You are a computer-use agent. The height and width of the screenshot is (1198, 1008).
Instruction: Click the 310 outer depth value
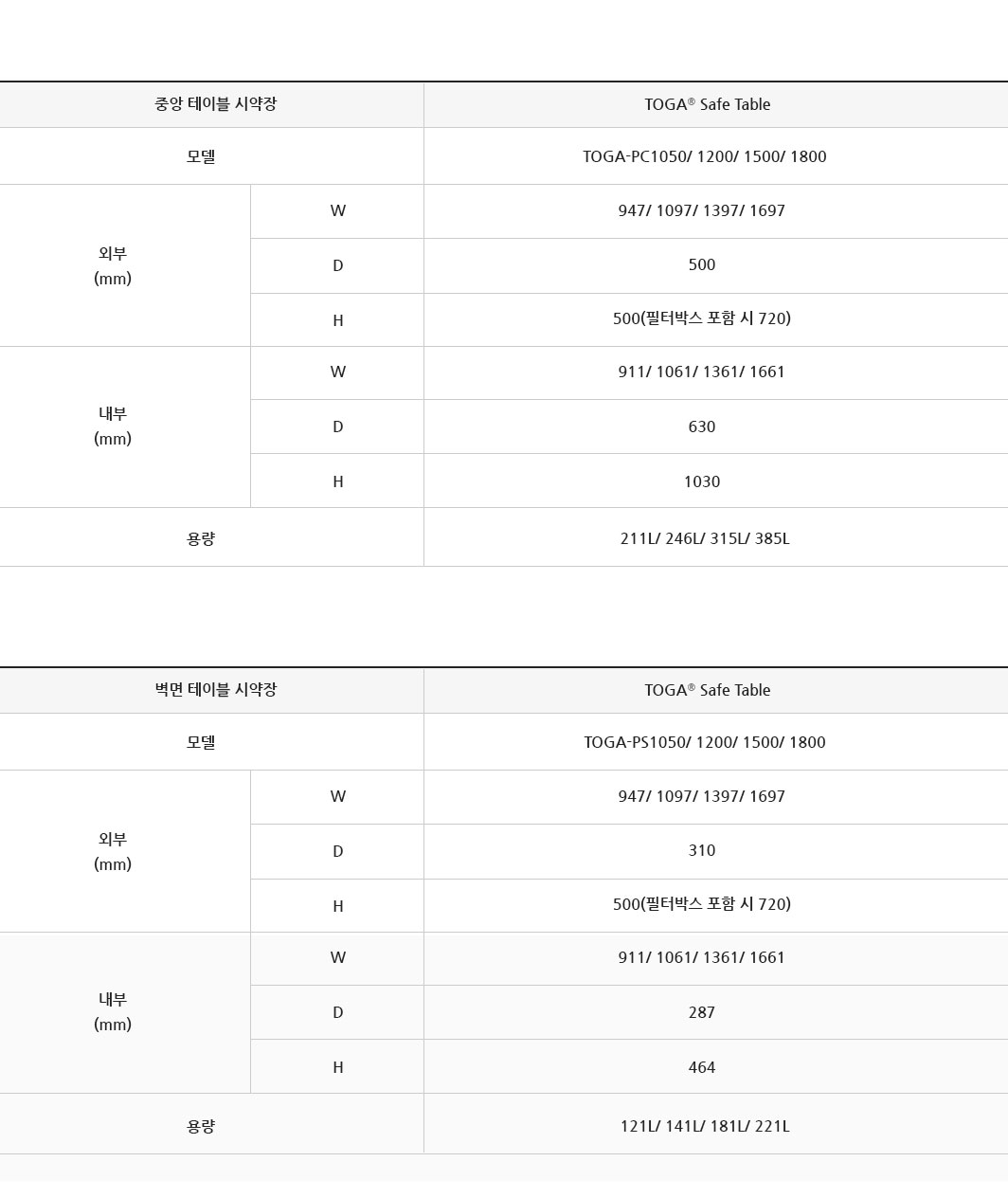click(701, 850)
